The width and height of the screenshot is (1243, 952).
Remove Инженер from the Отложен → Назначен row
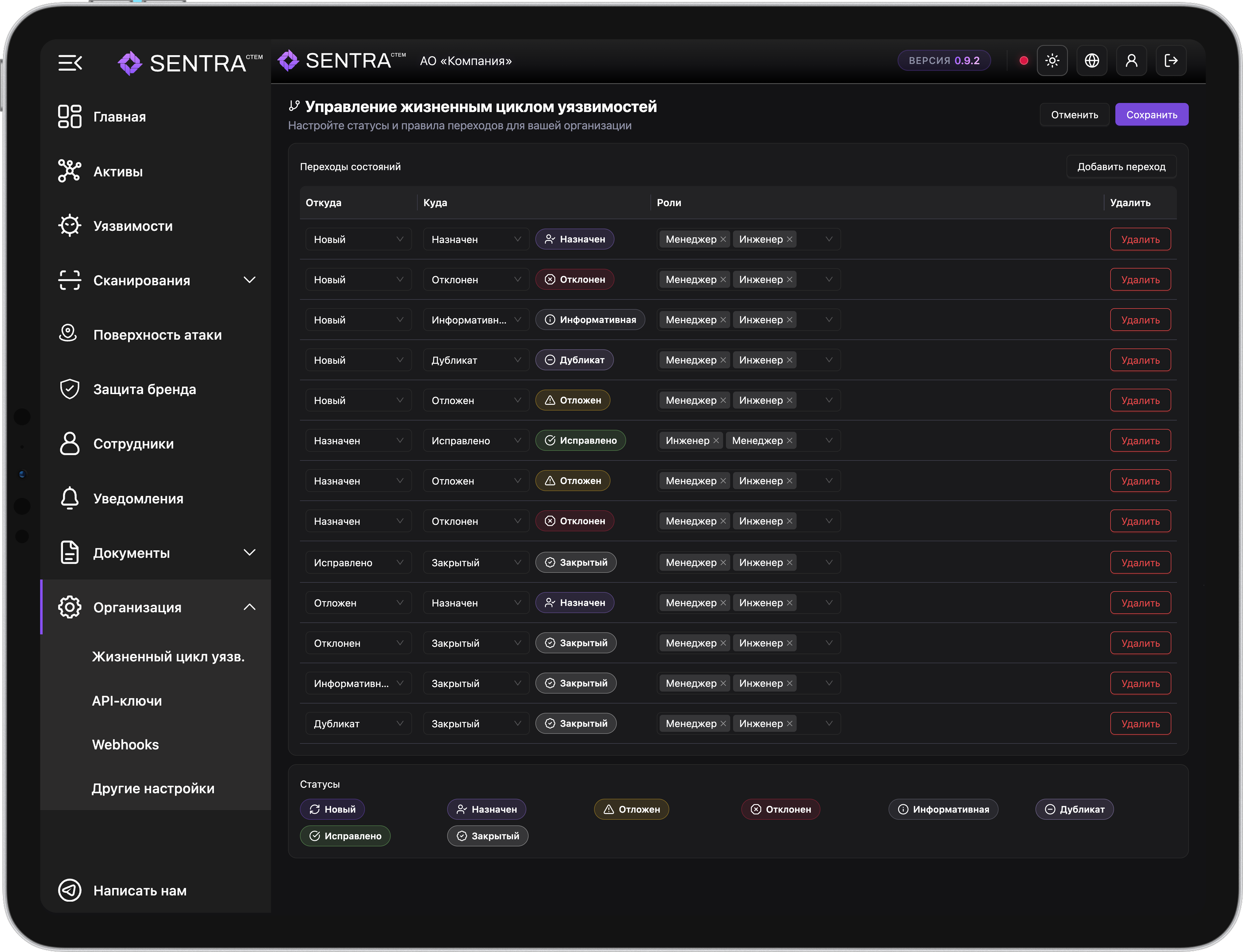tap(789, 602)
